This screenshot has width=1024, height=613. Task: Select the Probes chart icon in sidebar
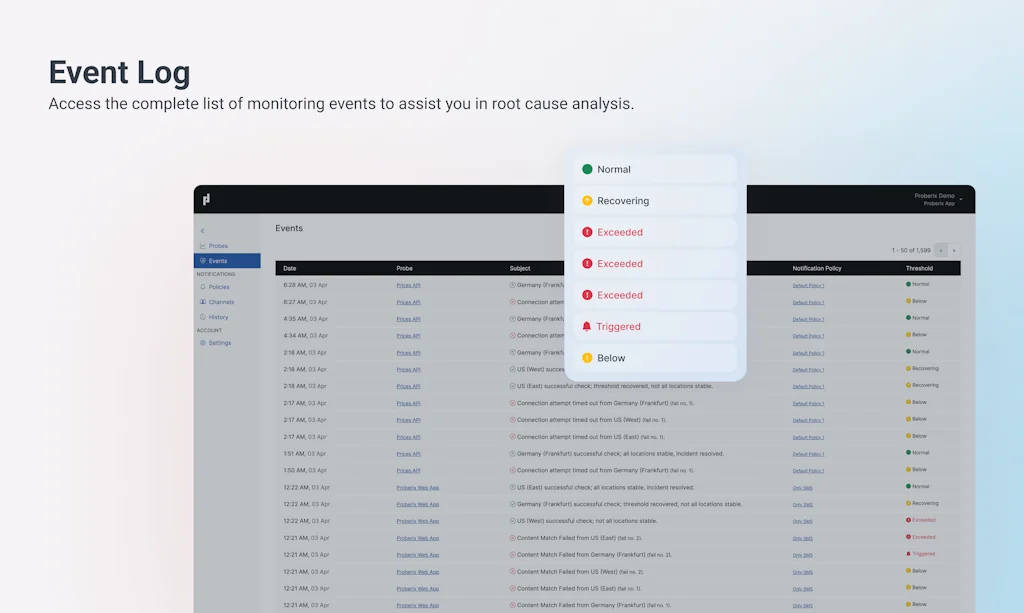tap(203, 246)
